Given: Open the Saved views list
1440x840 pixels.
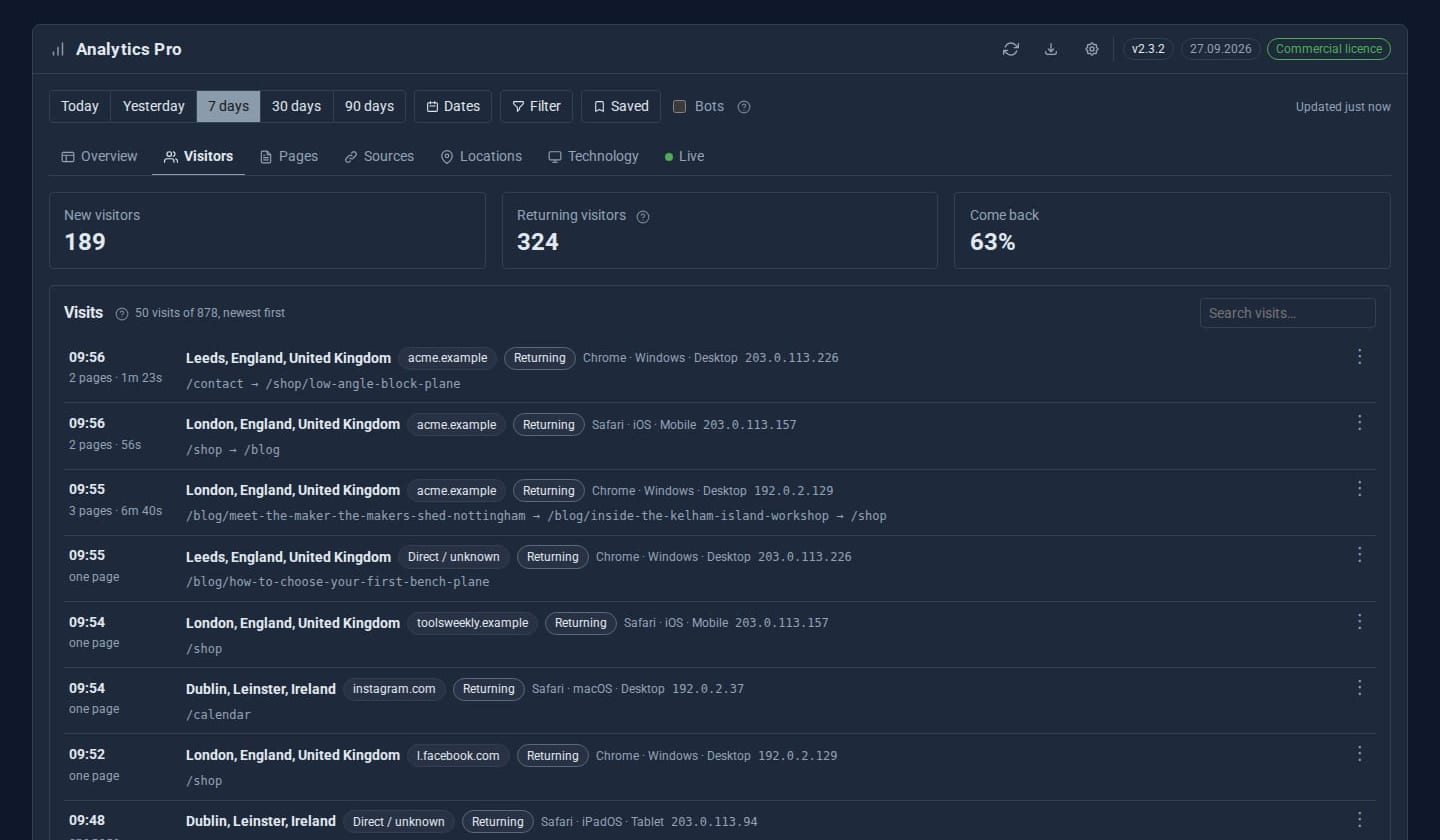Looking at the screenshot, I should [x=620, y=107].
